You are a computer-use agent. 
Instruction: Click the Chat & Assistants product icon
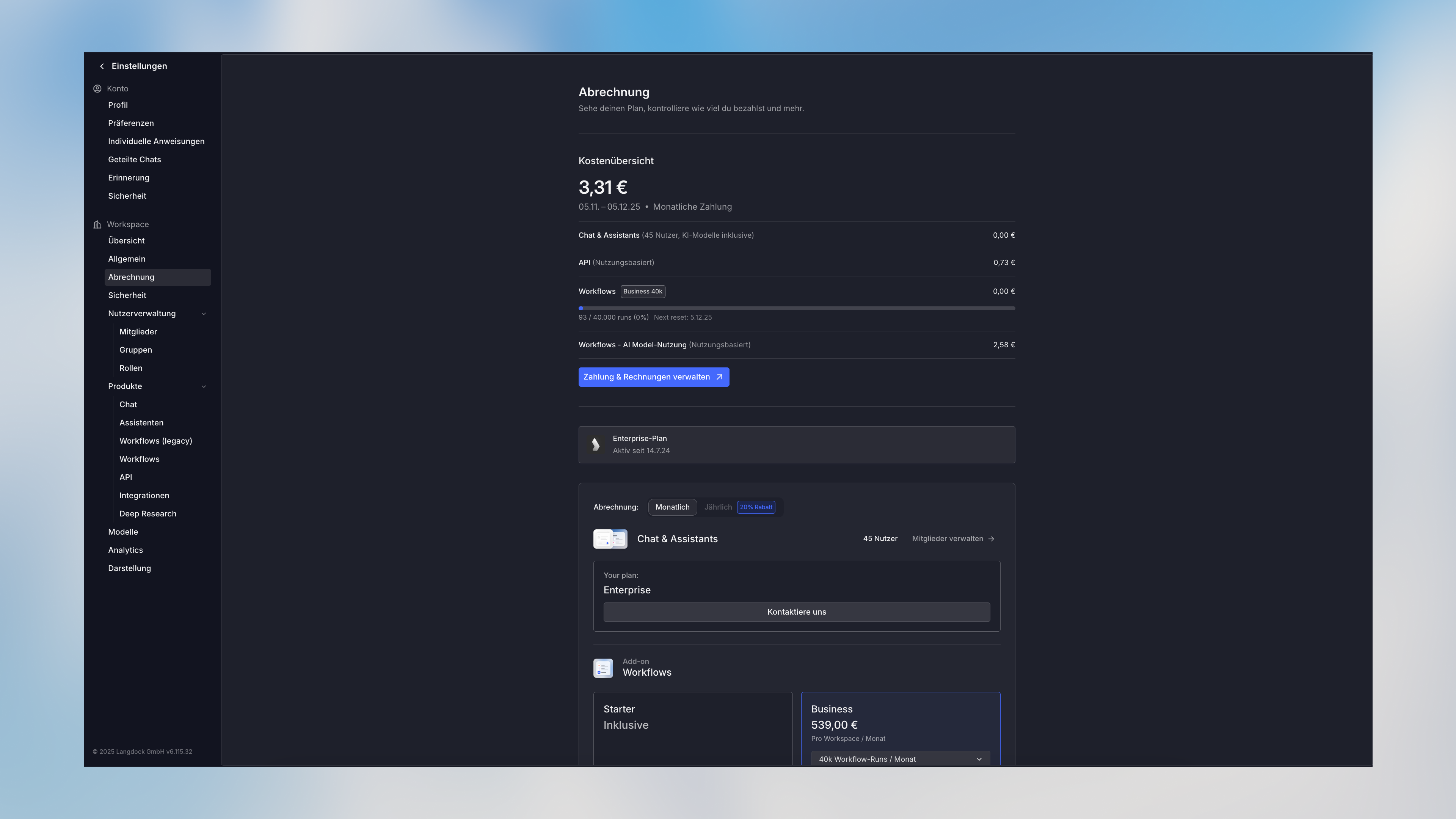tap(610, 539)
